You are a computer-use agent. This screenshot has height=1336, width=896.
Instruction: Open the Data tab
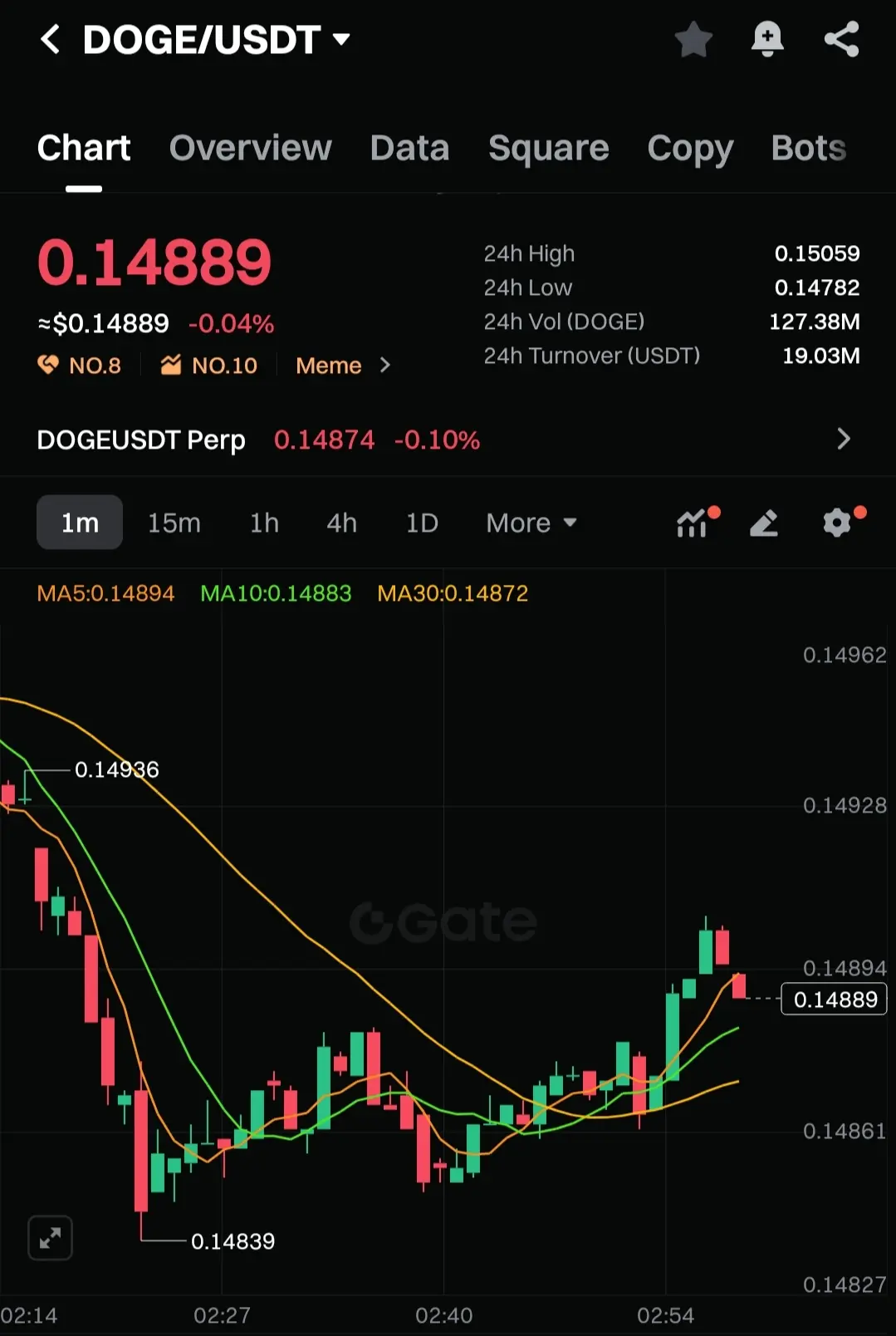coord(409,148)
